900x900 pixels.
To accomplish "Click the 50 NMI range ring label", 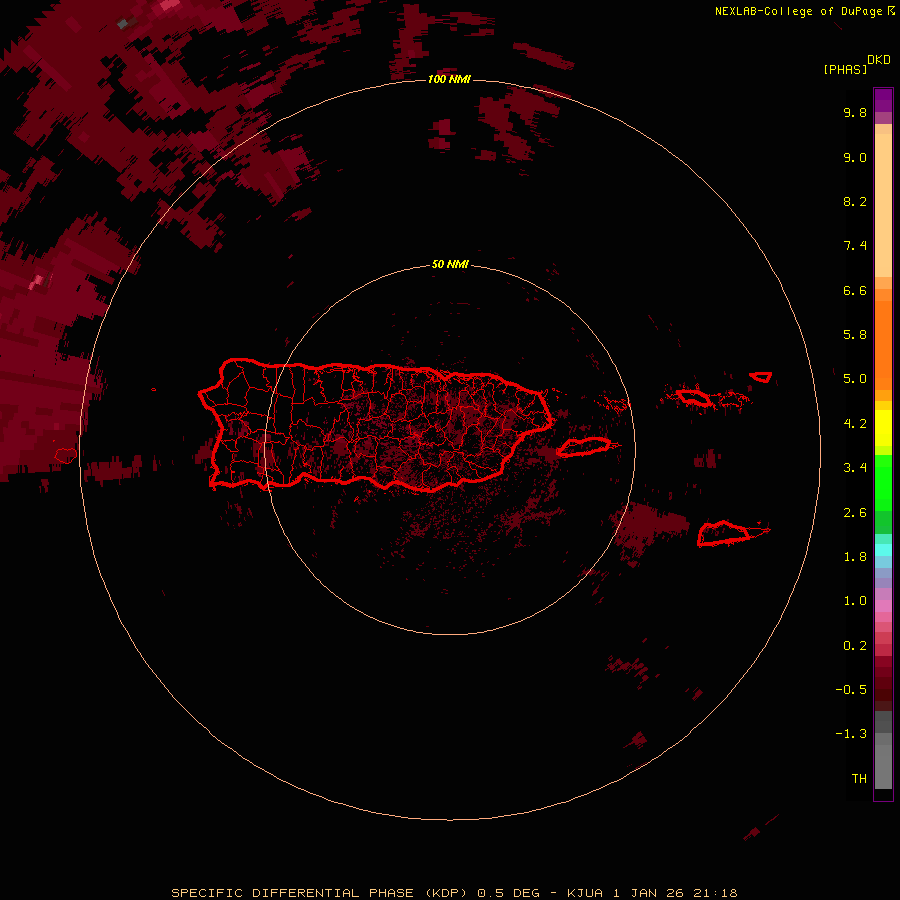I will (450, 264).
